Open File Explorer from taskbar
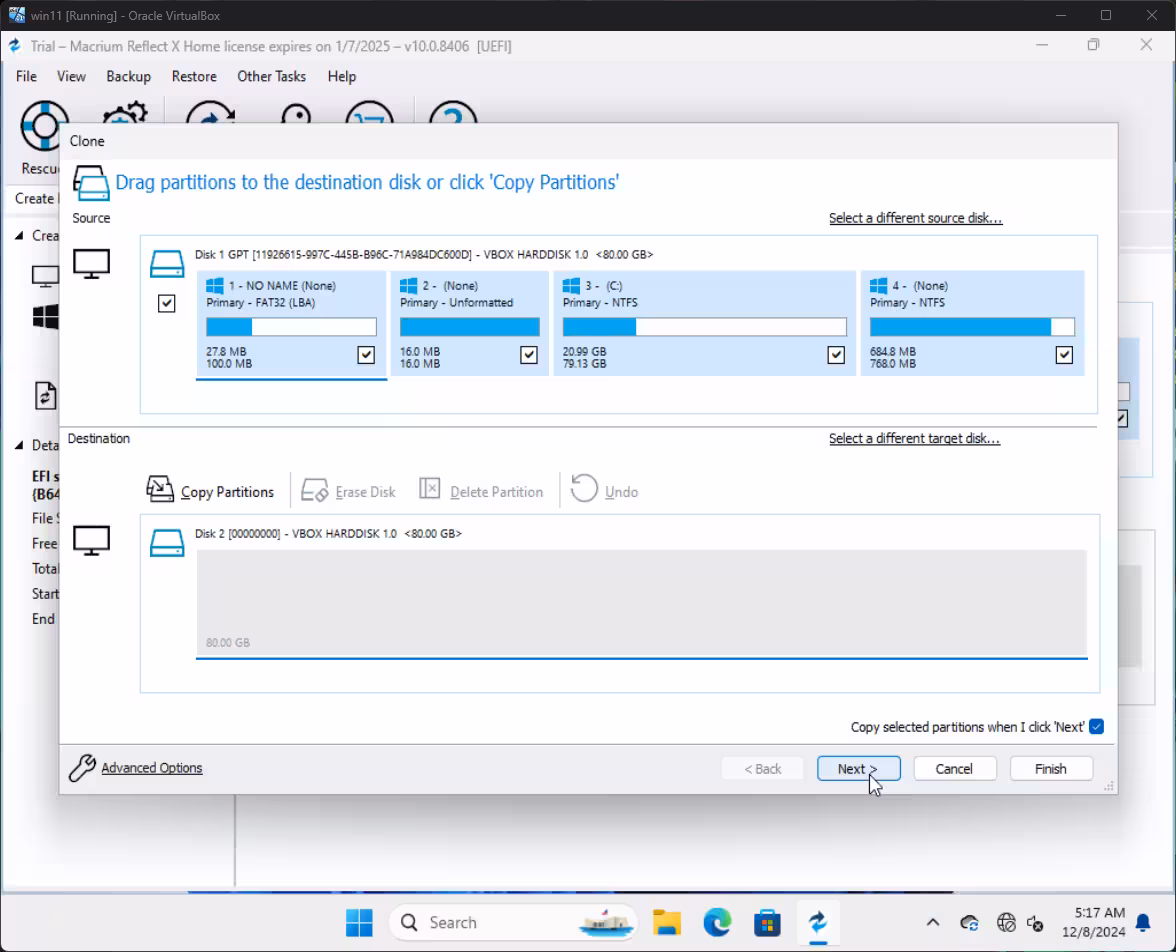The height and width of the screenshot is (952, 1176). click(x=666, y=923)
